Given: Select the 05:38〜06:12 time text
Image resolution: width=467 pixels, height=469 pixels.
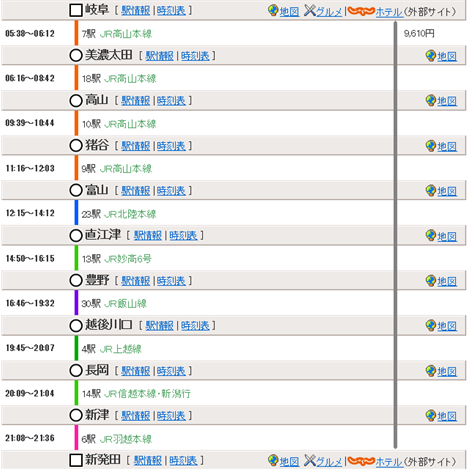Looking at the screenshot, I should pyautogui.click(x=30, y=33).
